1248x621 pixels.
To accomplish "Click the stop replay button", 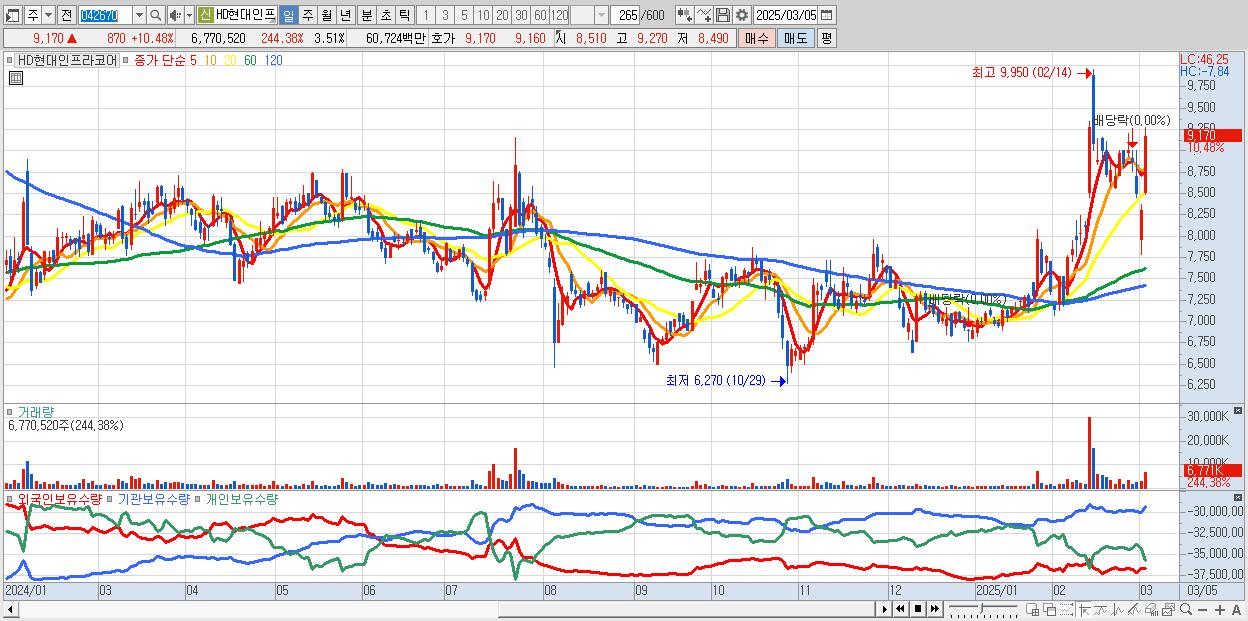I will pos(917,609).
